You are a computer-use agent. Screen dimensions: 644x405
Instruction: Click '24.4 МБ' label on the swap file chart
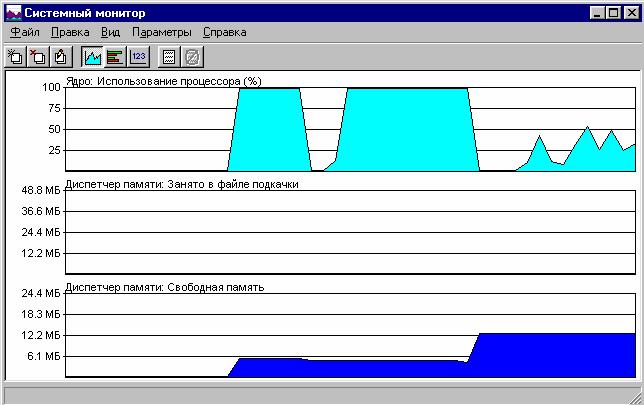click(x=41, y=232)
